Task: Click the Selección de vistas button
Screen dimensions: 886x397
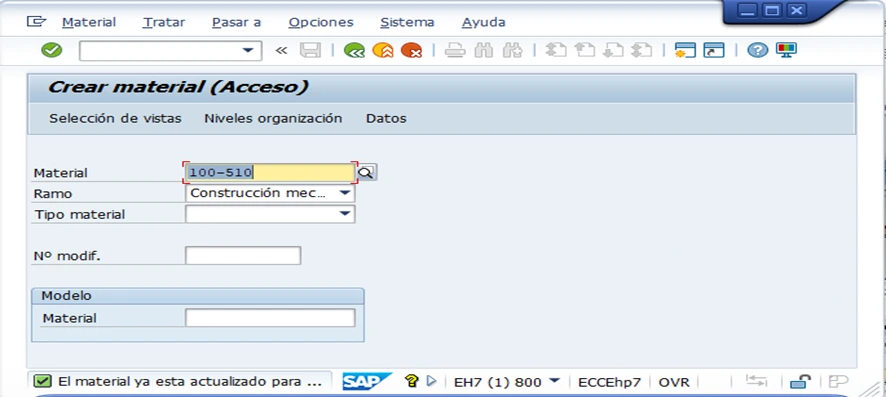Action: tap(115, 119)
